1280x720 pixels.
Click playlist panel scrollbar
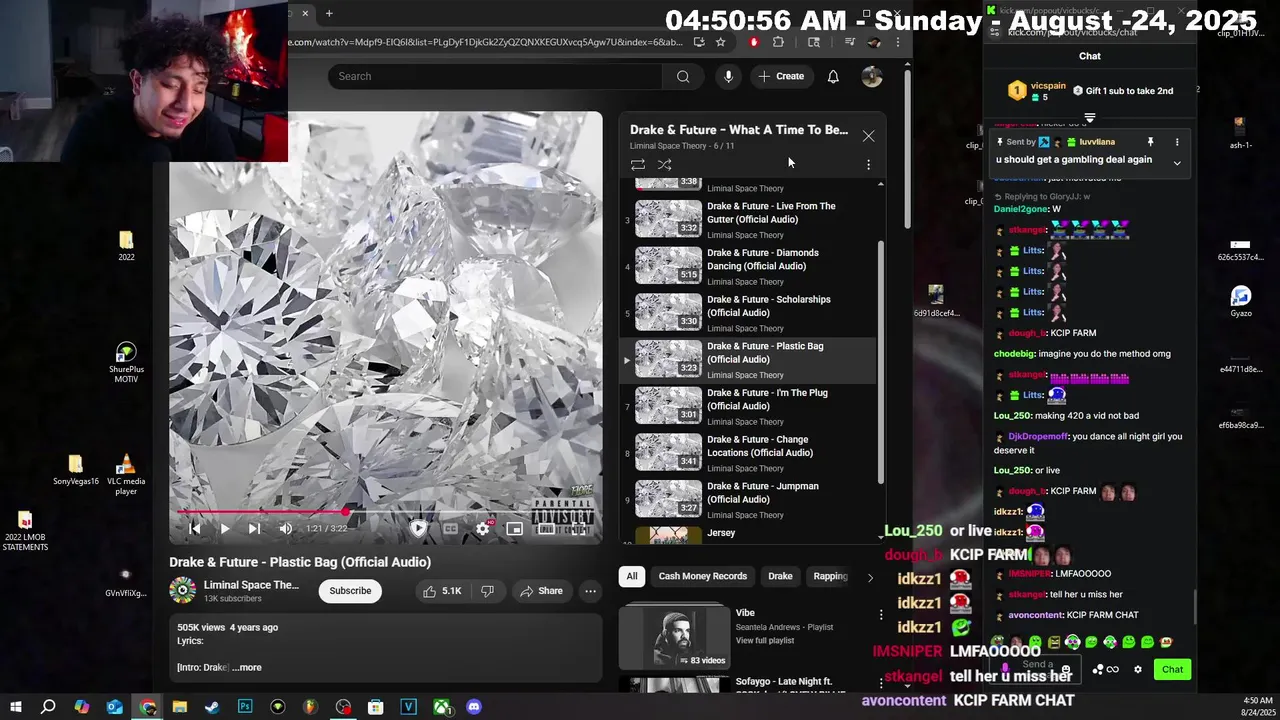tap(880, 362)
